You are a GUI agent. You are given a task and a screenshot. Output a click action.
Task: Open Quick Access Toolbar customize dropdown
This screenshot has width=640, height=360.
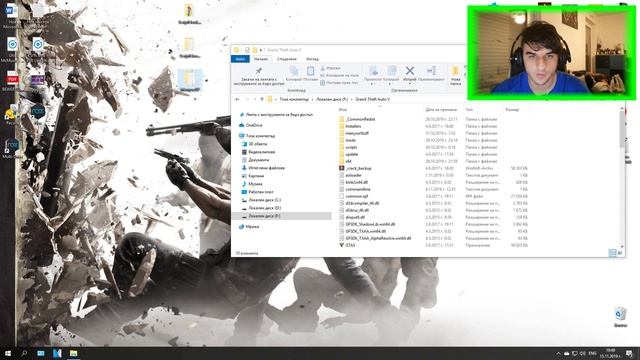point(261,50)
